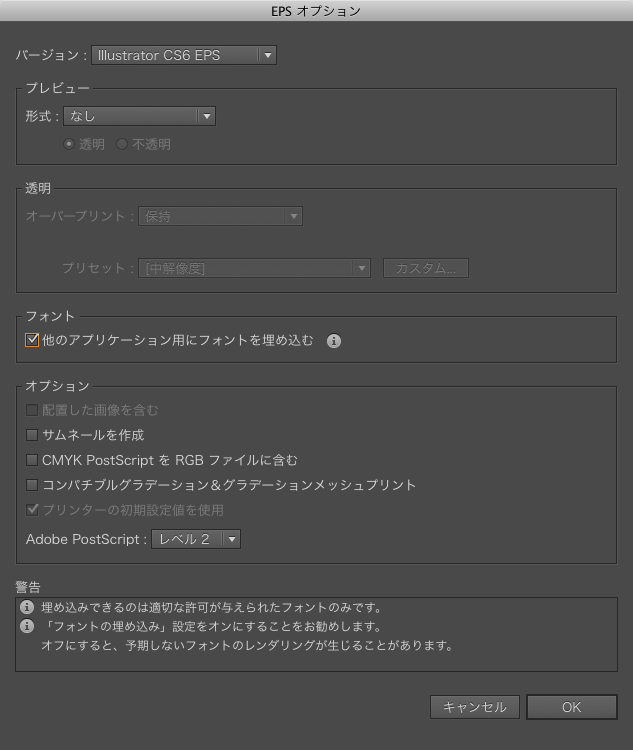Enable サムネールを作成 checkbox
This screenshot has width=633, height=750.
click(x=32, y=435)
